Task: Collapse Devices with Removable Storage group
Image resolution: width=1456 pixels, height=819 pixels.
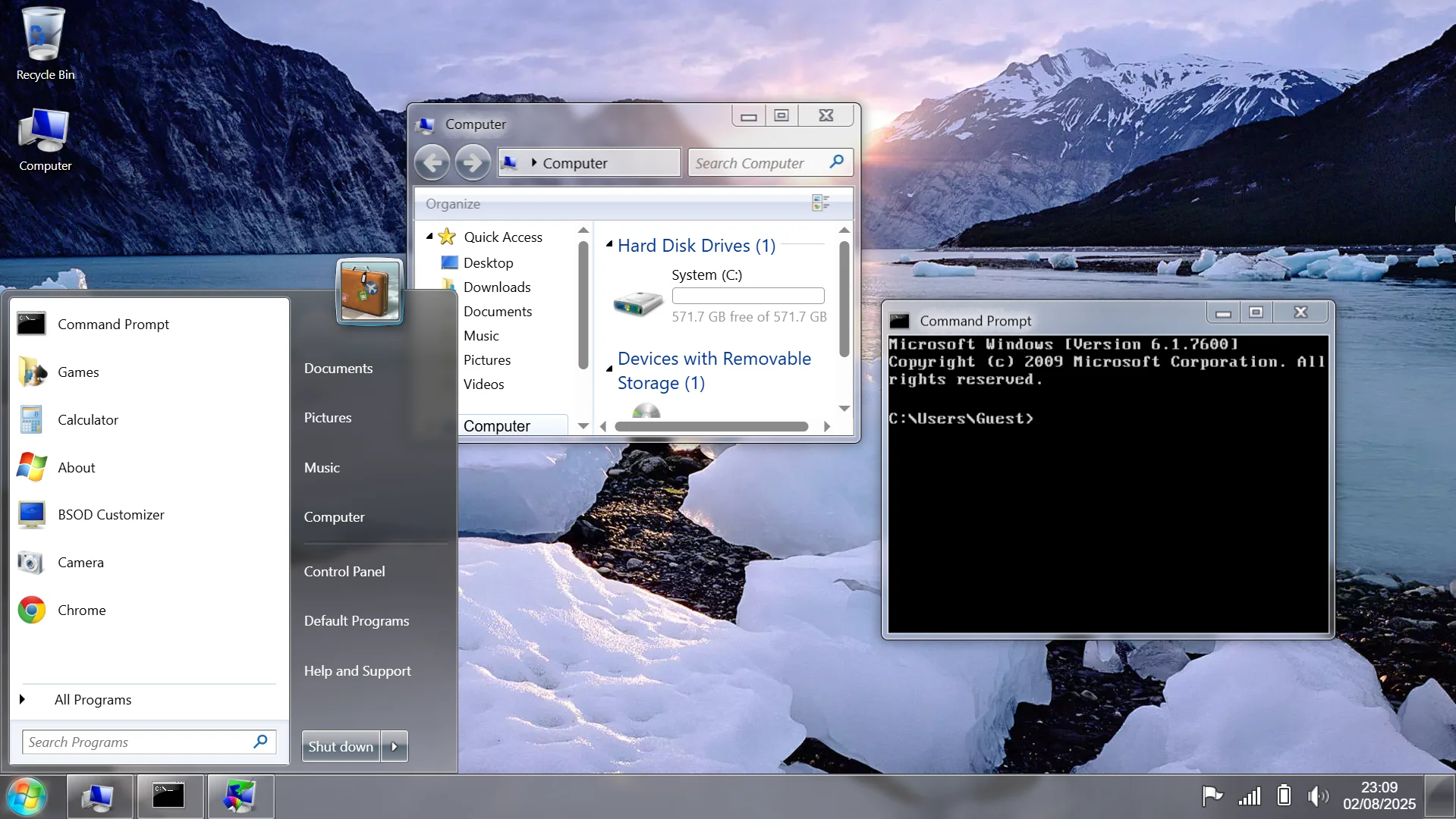Action: click(x=610, y=368)
